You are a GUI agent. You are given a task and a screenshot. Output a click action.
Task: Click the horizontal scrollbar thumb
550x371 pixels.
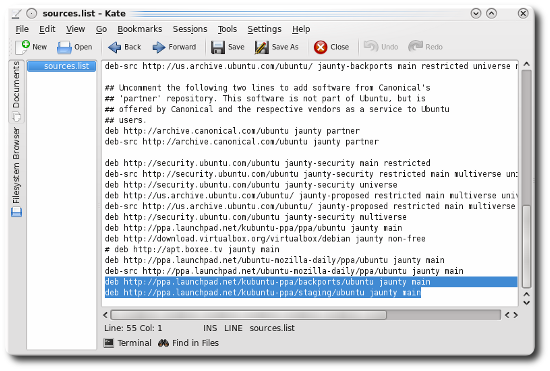tap(248, 315)
